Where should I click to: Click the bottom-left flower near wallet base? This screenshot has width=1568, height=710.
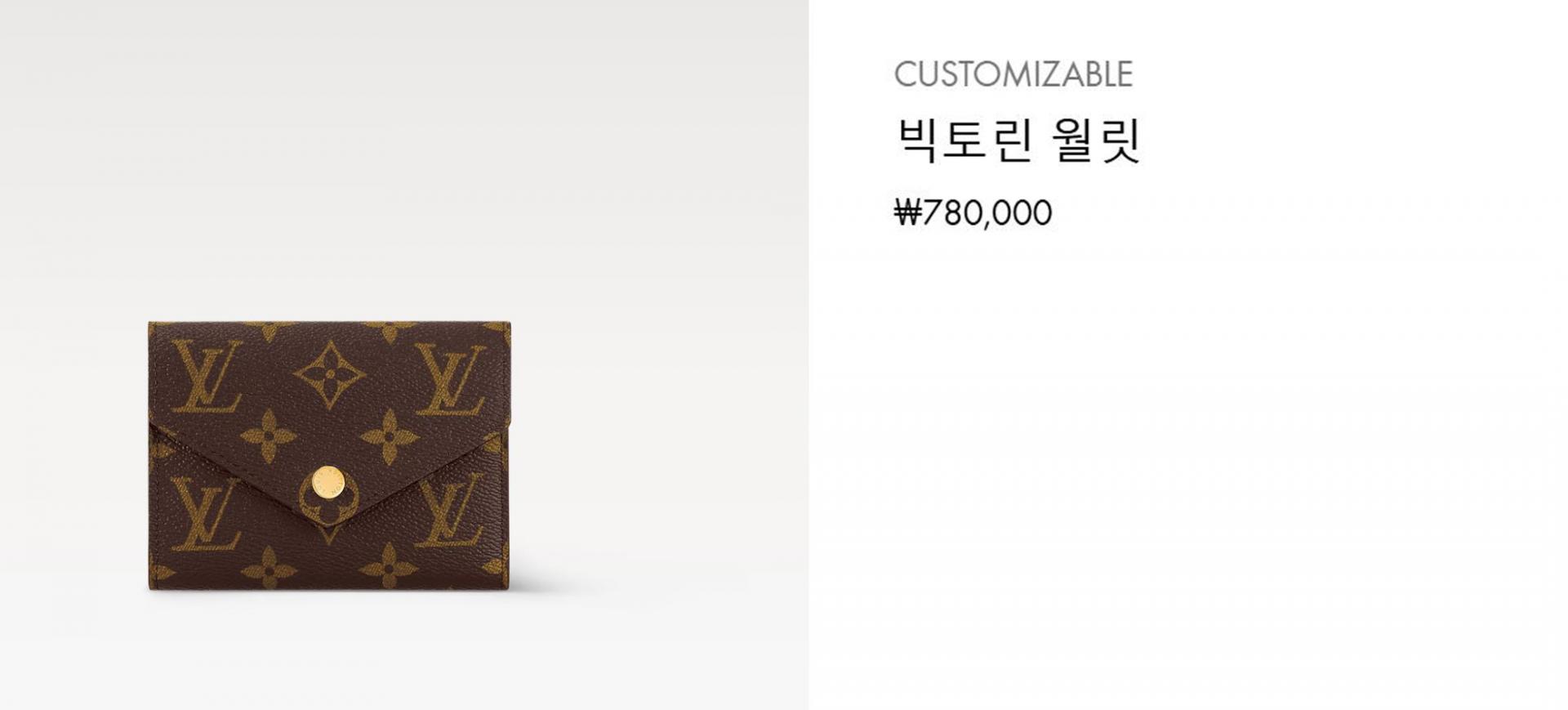coord(269,568)
